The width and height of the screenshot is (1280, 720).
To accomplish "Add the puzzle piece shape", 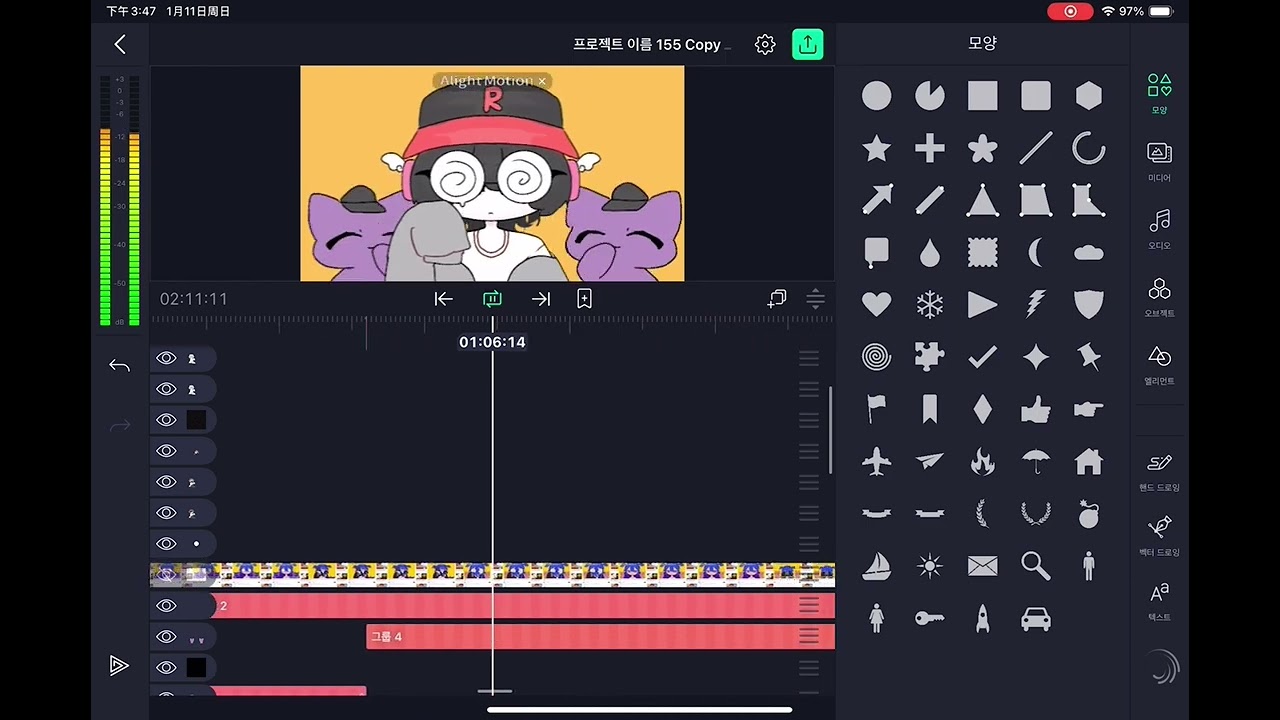I will 929,356.
